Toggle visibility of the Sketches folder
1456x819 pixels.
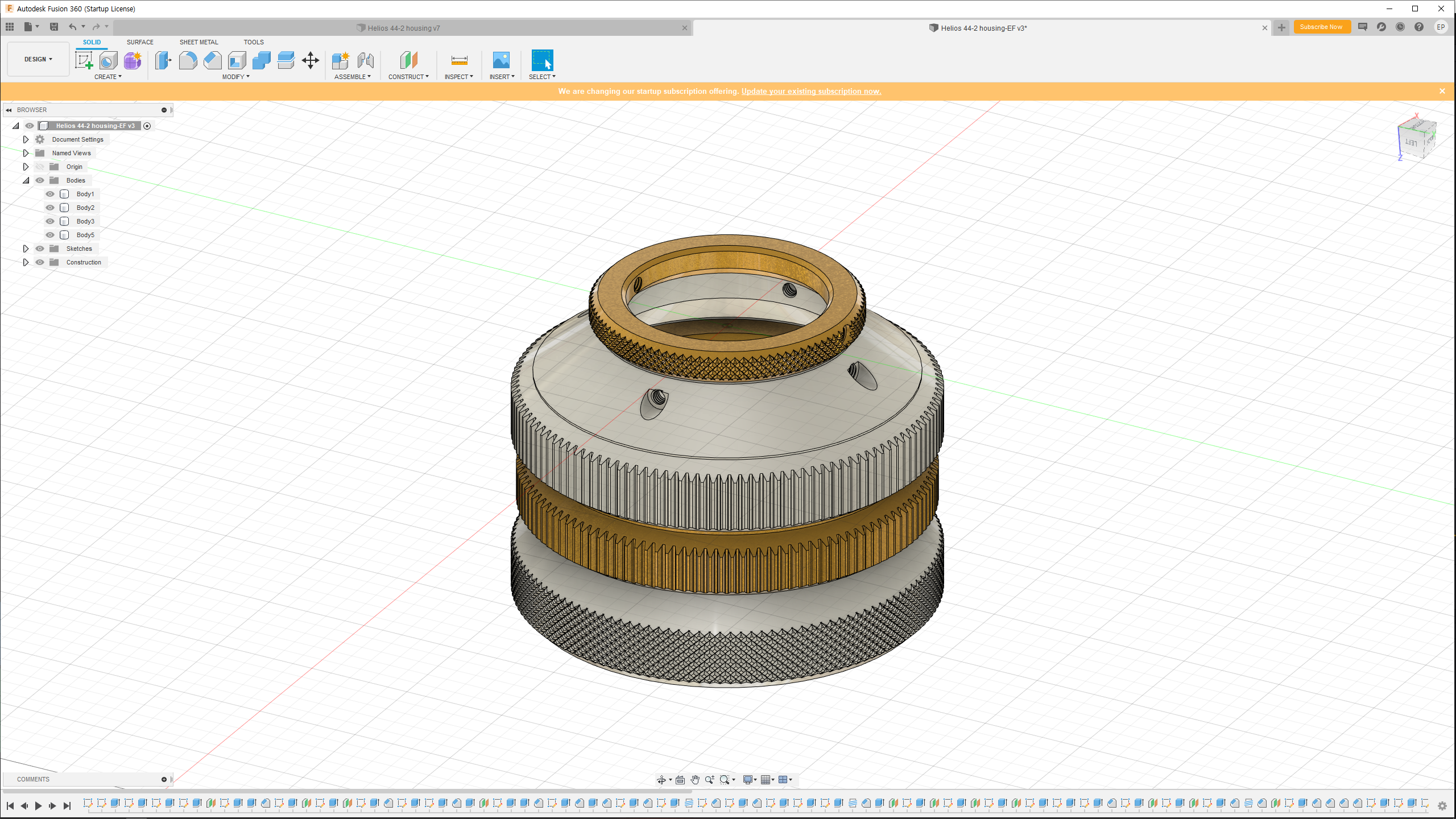point(40,249)
